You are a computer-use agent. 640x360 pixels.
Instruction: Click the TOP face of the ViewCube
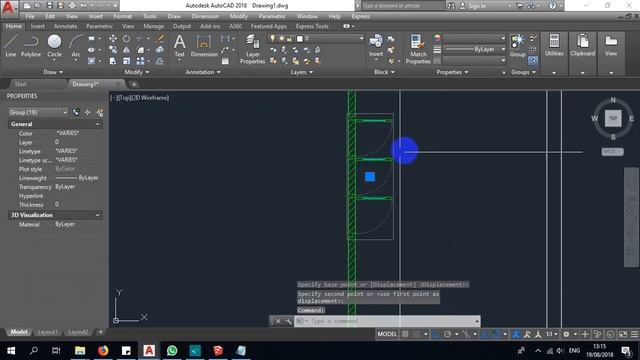coord(613,118)
